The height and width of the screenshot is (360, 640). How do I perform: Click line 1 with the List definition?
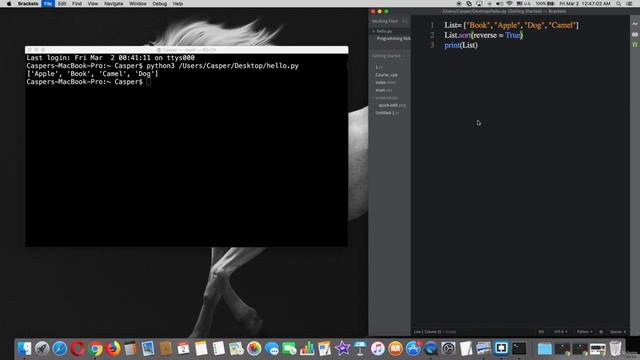(x=511, y=25)
